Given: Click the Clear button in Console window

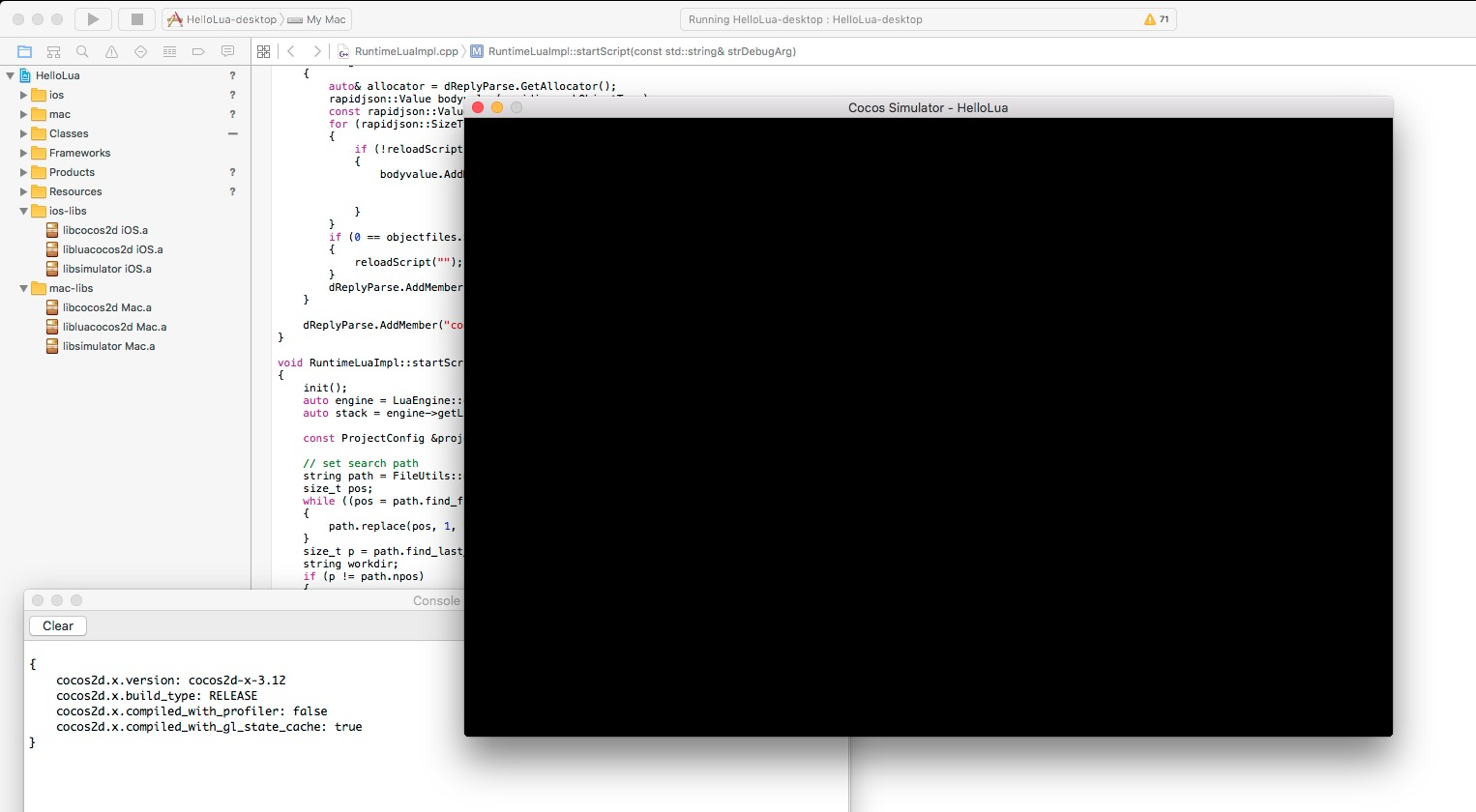Looking at the screenshot, I should (x=58, y=626).
